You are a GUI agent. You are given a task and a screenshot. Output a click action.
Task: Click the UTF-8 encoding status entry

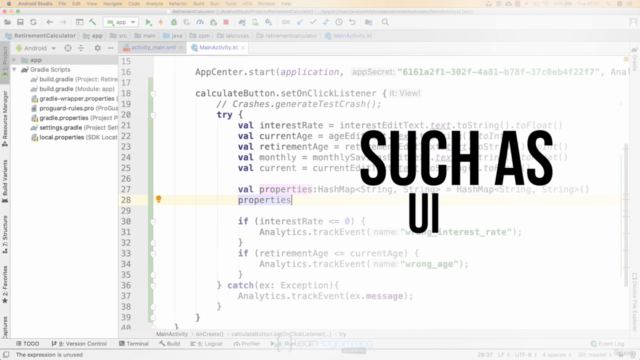point(524,355)
